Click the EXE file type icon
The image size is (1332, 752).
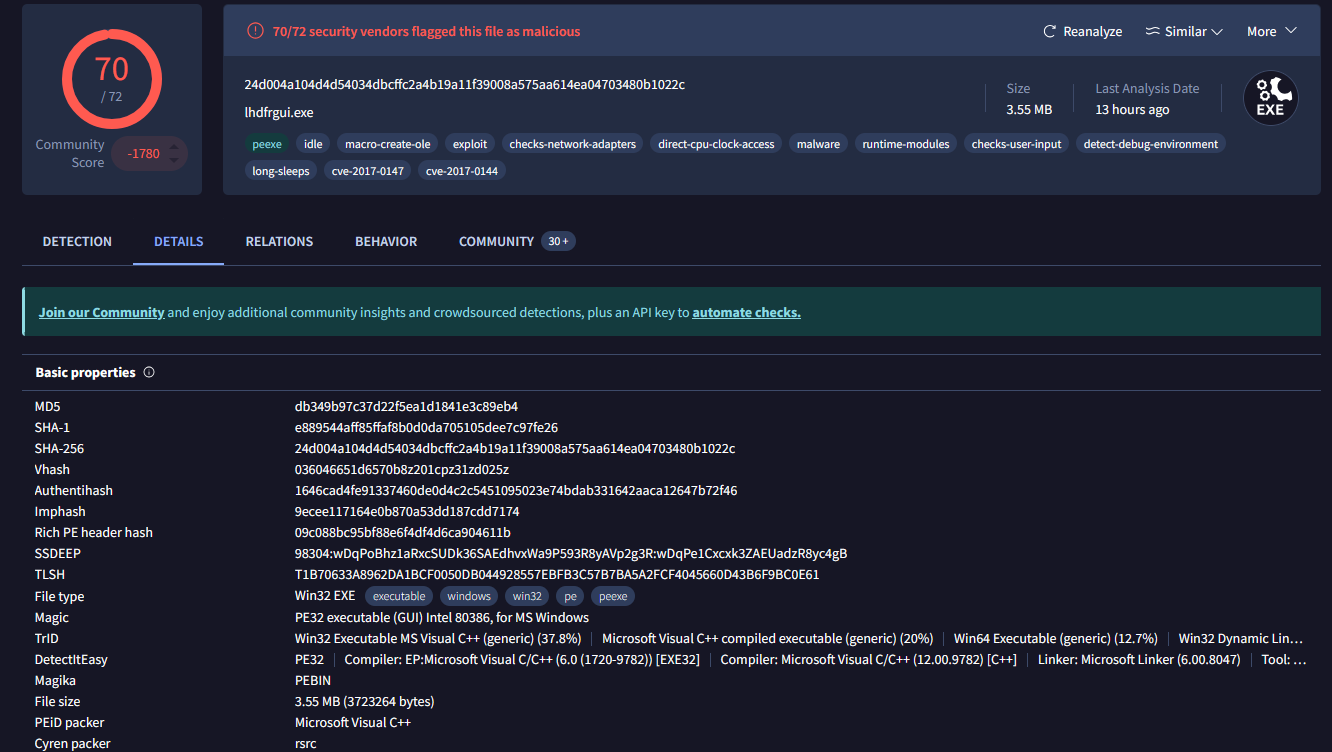tap(1270, 98)
